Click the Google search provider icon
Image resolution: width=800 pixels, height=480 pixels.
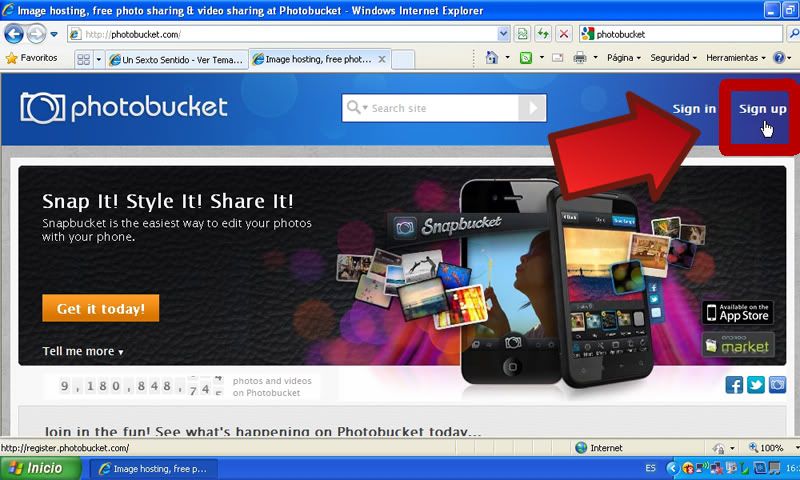tap(588, 34)
